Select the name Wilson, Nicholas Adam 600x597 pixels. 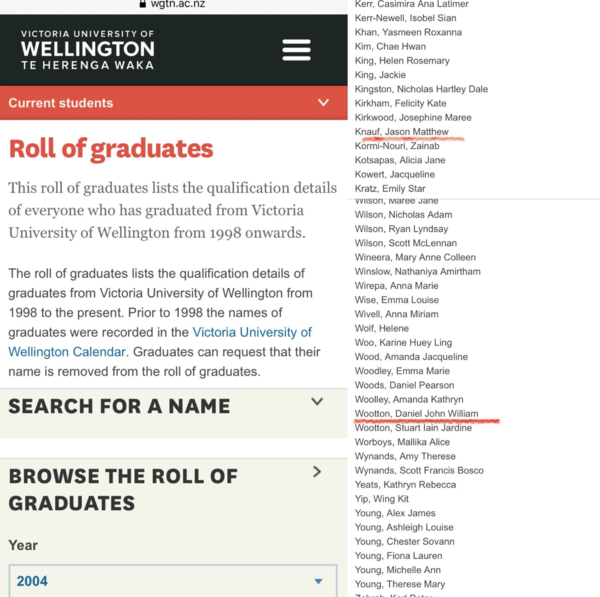pos(403,214)
